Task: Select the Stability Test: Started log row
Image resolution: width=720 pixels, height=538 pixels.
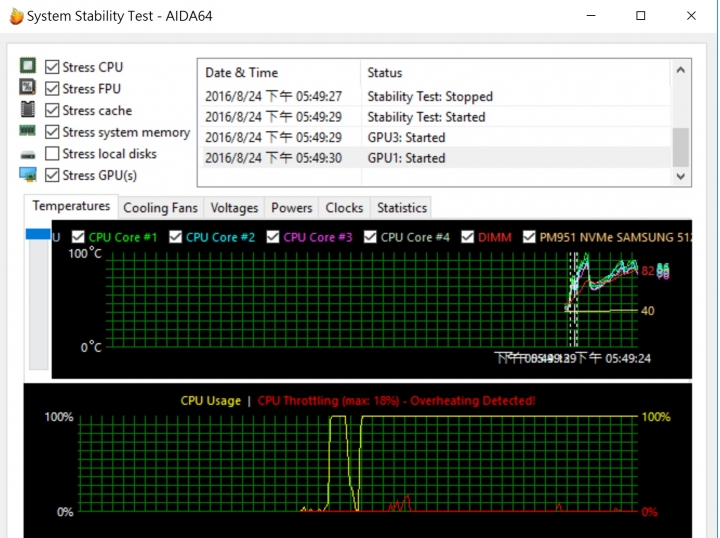Action: click(435, 117)
